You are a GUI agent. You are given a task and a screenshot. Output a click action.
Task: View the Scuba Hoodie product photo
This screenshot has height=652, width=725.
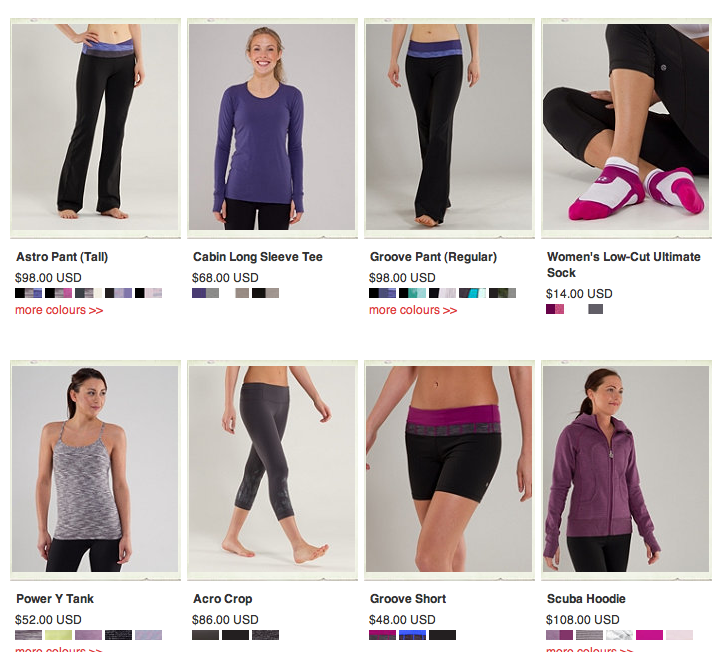[626, 469]
